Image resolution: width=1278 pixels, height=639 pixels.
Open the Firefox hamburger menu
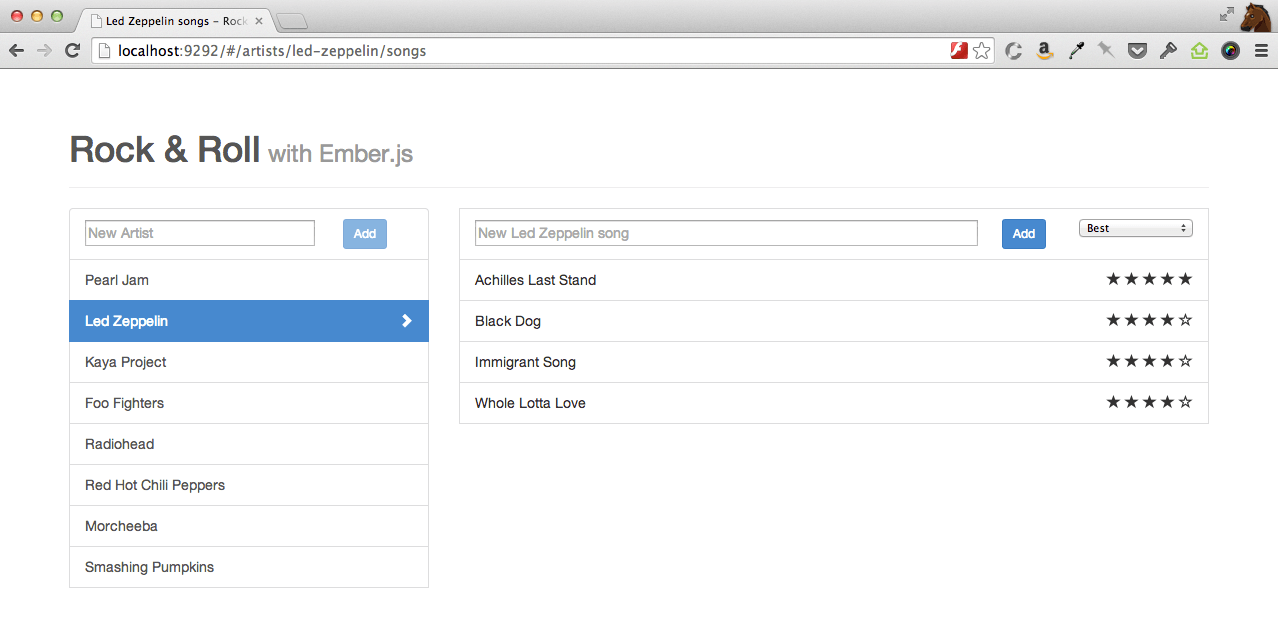[x=1261, y=50]
